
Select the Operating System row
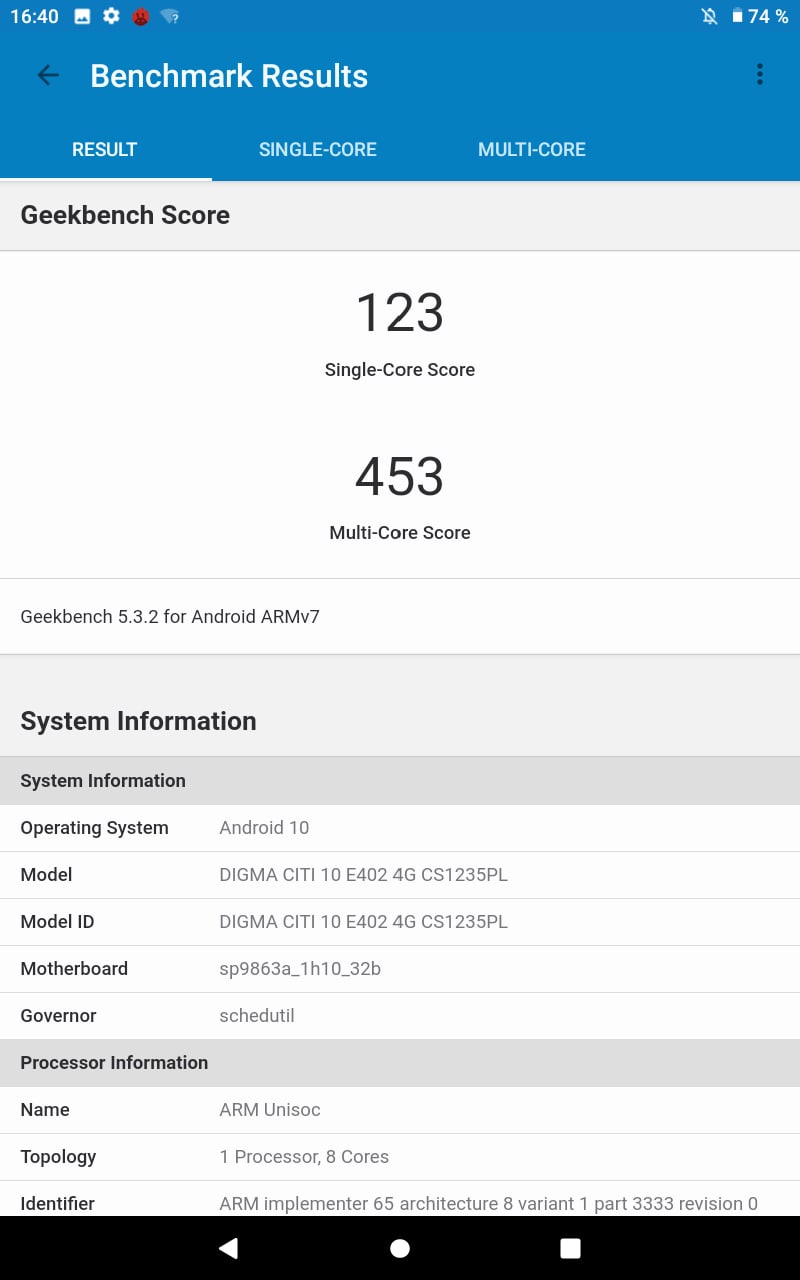pyautogui.click(x=400, y=828)
